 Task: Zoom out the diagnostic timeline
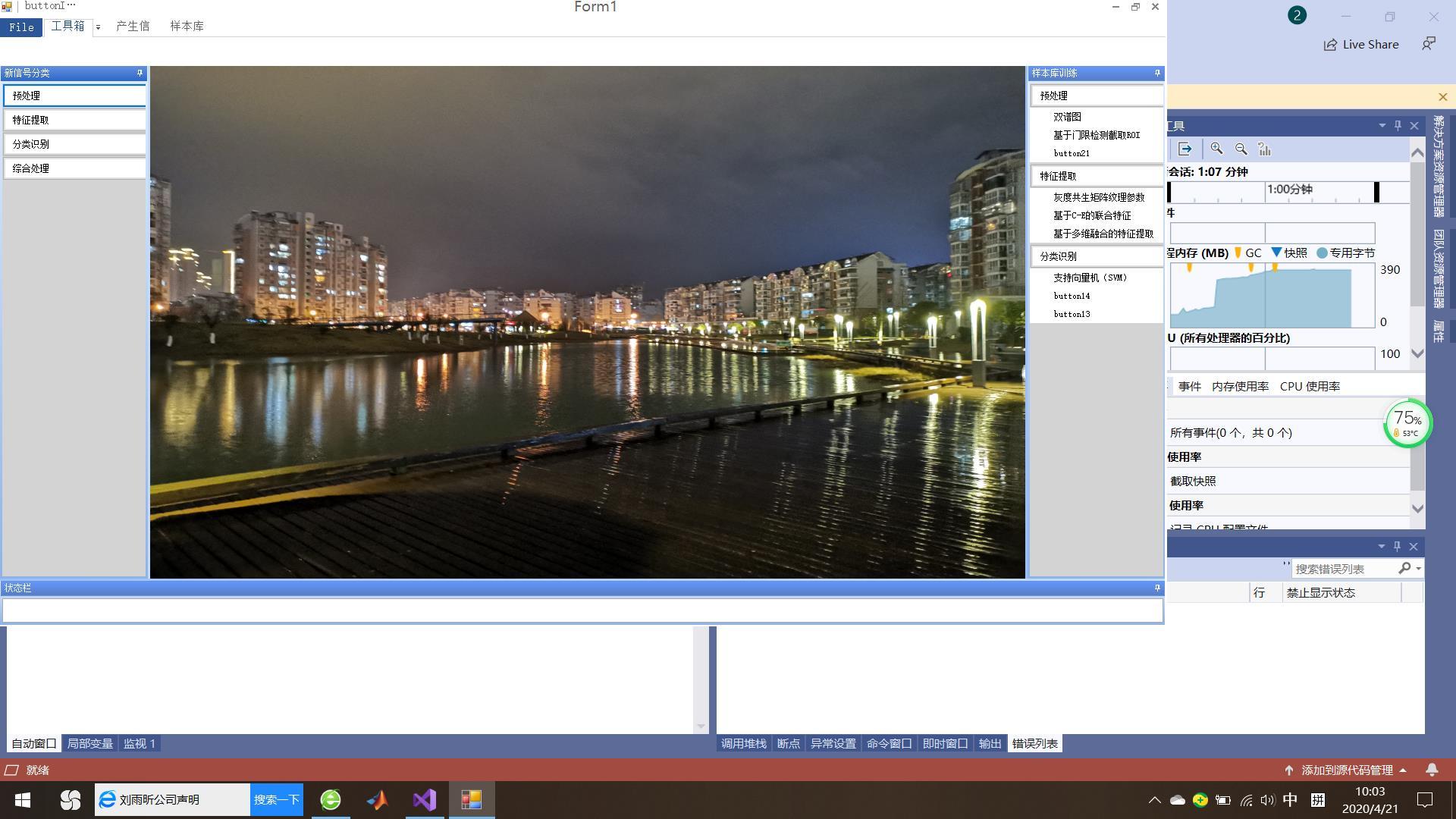pos(1241,149)
